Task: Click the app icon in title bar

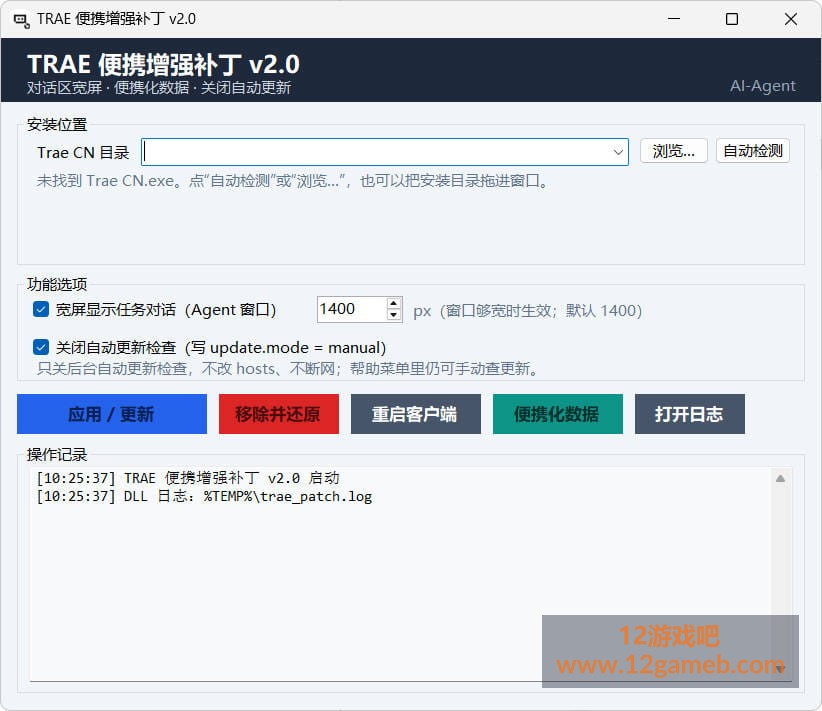Action: pyautogui.click(x=21, y=20)
